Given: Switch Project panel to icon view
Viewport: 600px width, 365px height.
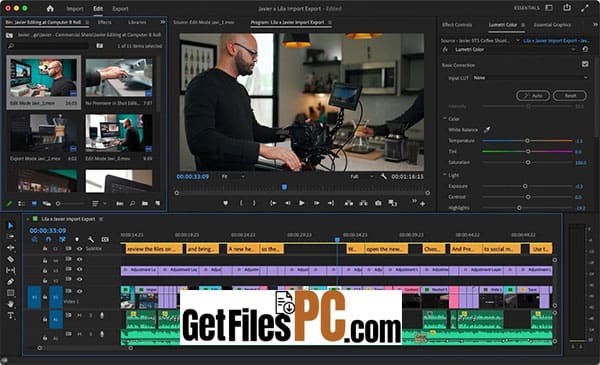Looking at the screenshot, I should click(x=34, y=204).
